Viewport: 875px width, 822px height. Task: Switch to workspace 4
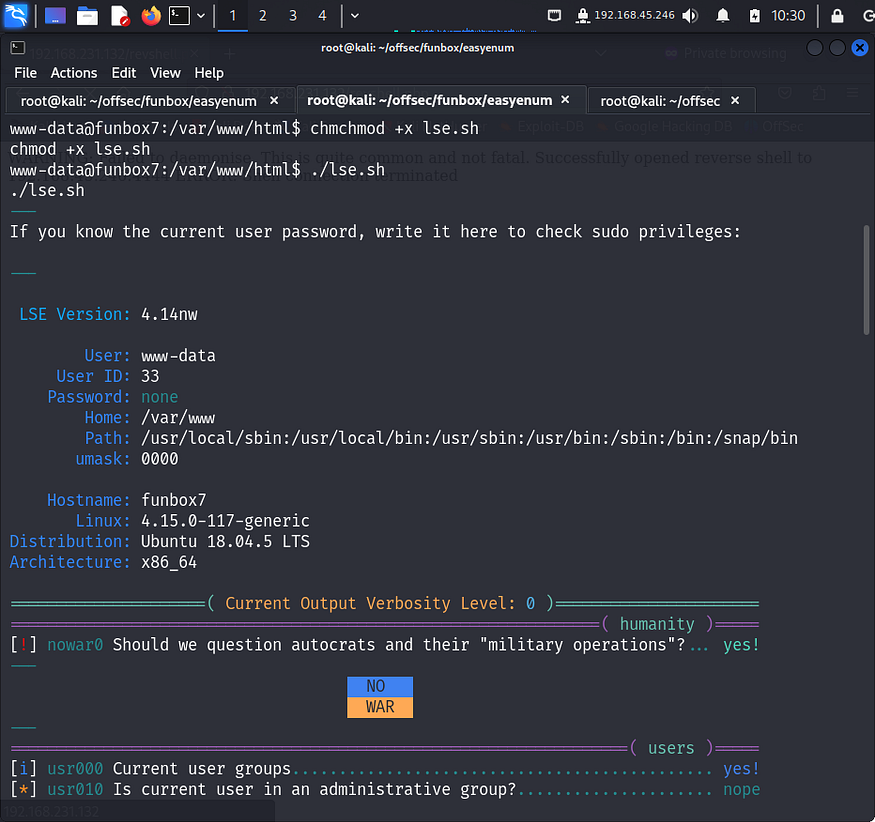(322, 16)
